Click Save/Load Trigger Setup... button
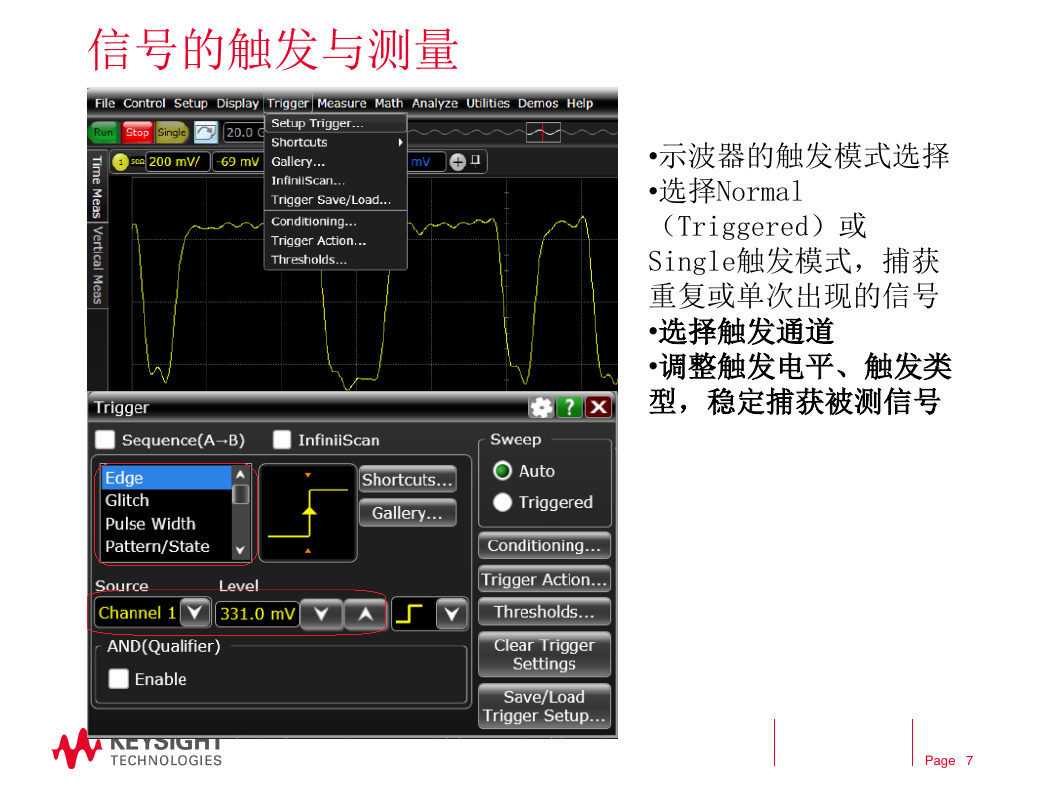 coord(544,706)
